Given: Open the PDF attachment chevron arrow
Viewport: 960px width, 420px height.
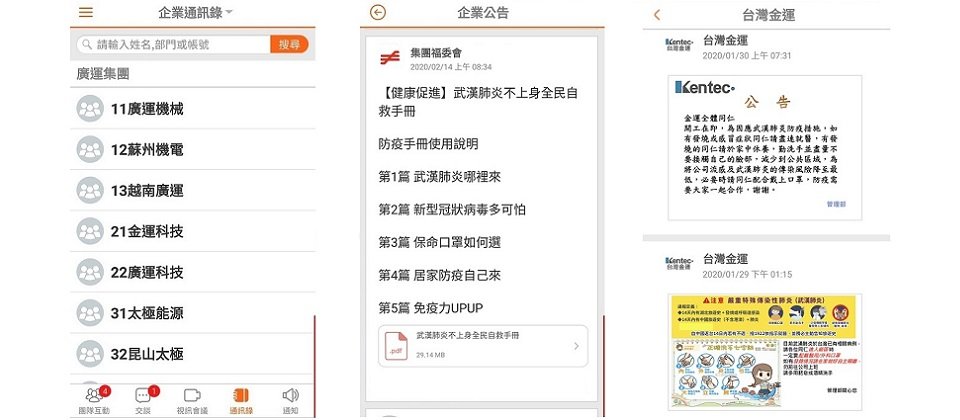Looking at the screenshot, I should coord(575,346).
